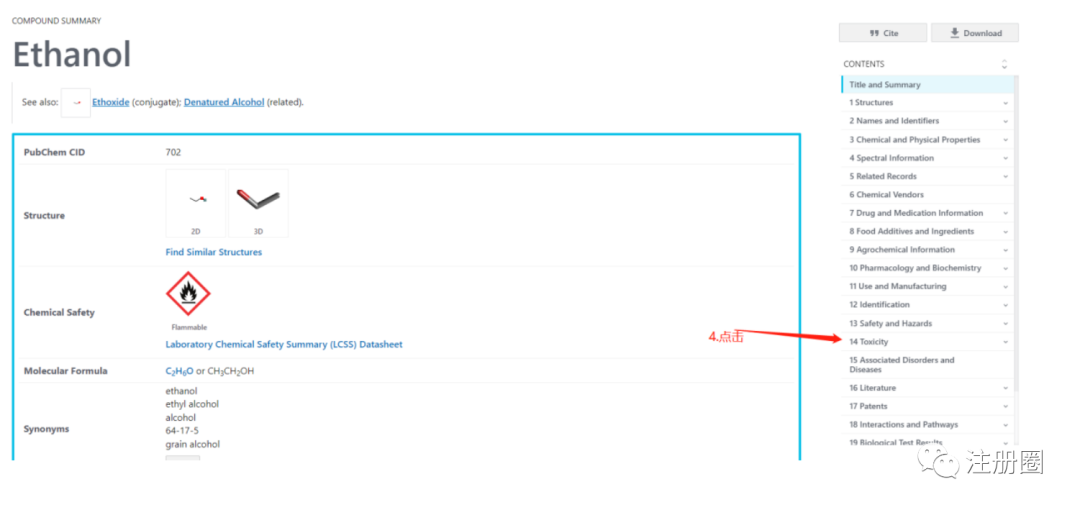Expand Literature chevron
Image resolution: width=1080 pixels, height=510 pixels.
[1006, 388]
